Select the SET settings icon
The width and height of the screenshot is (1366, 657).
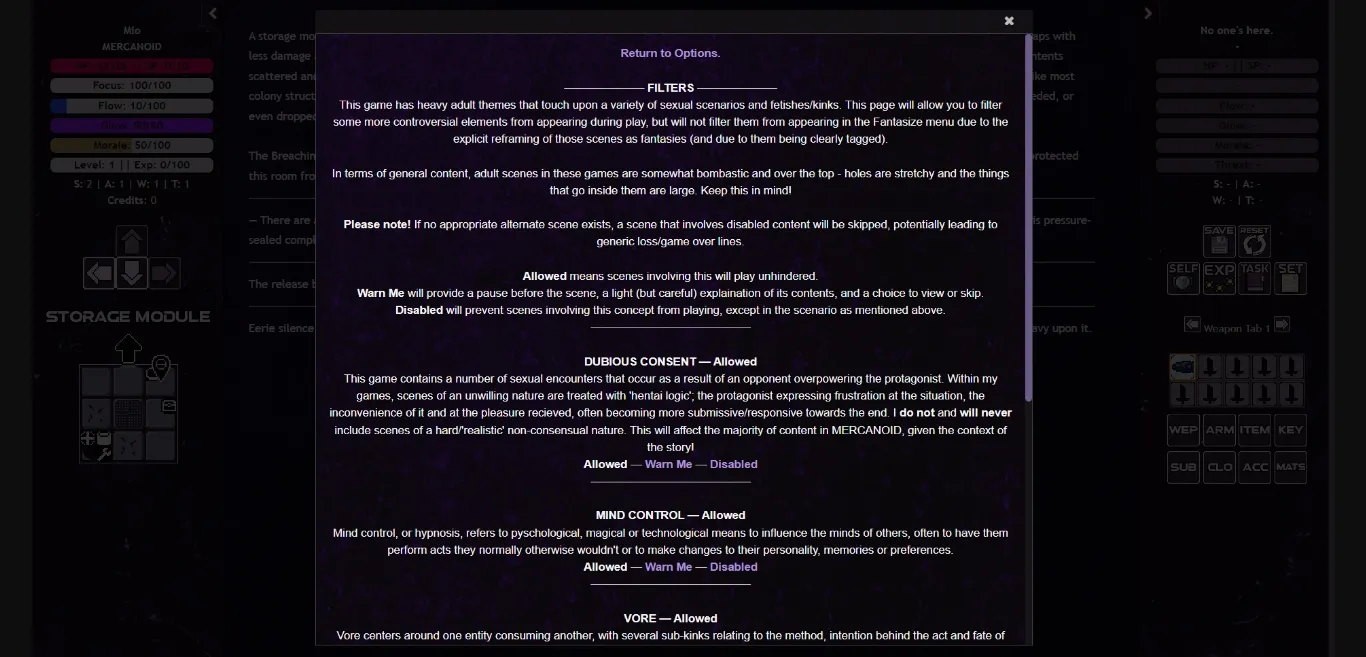coord(1291,278)
